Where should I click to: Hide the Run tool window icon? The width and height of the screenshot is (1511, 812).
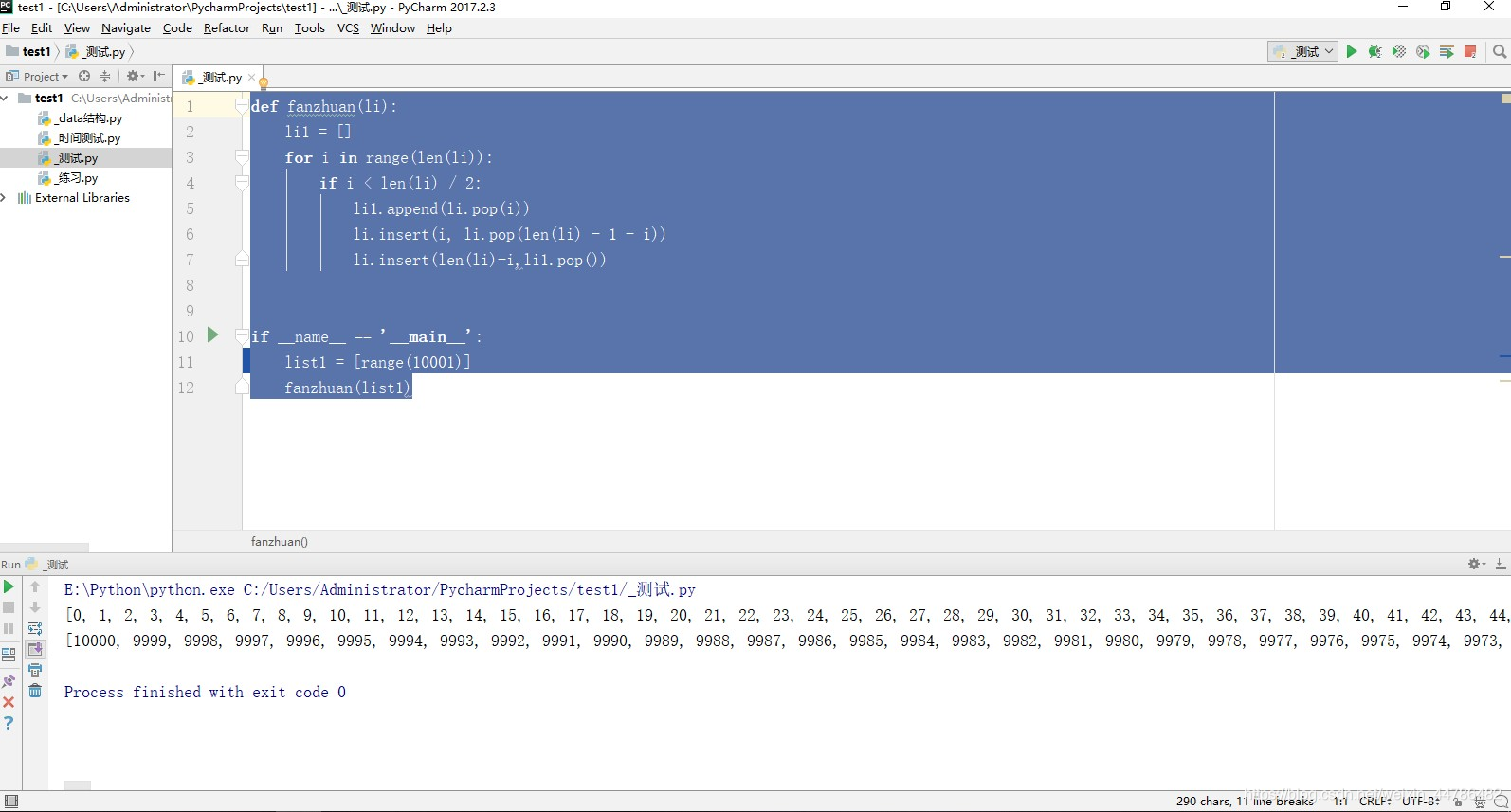coord(1501,564)
